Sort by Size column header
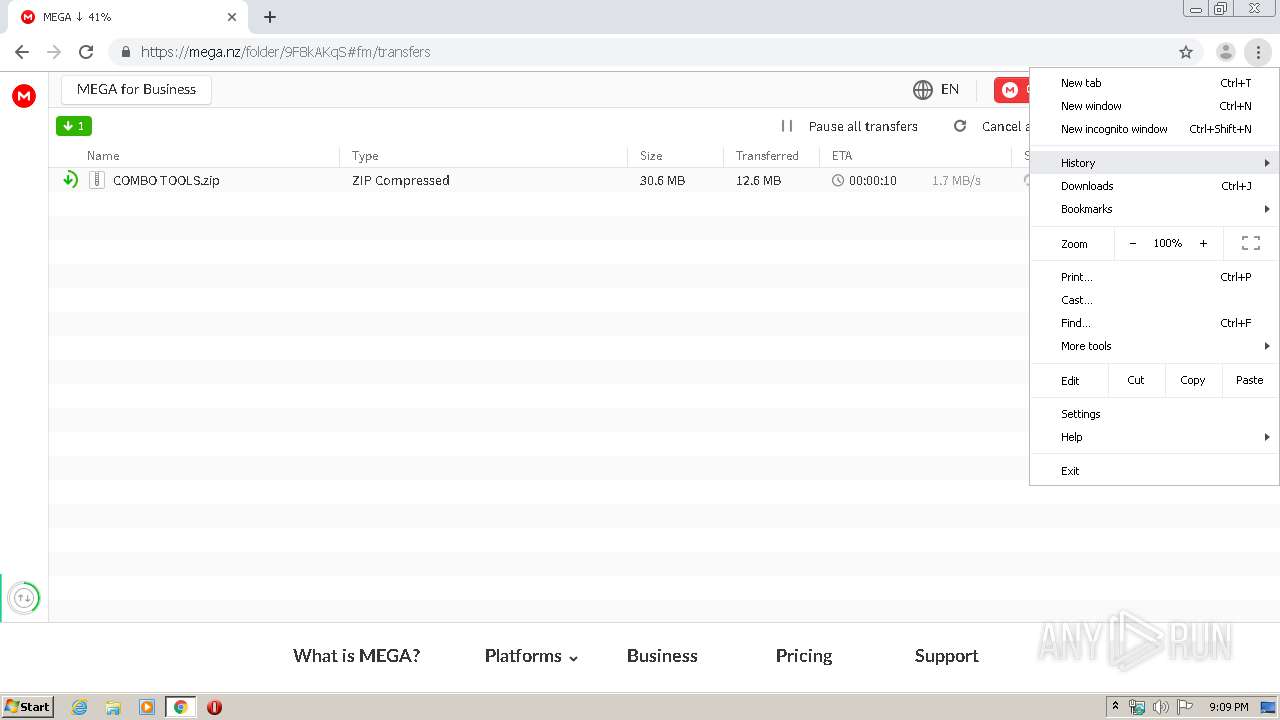 click(x=651, y=156)
